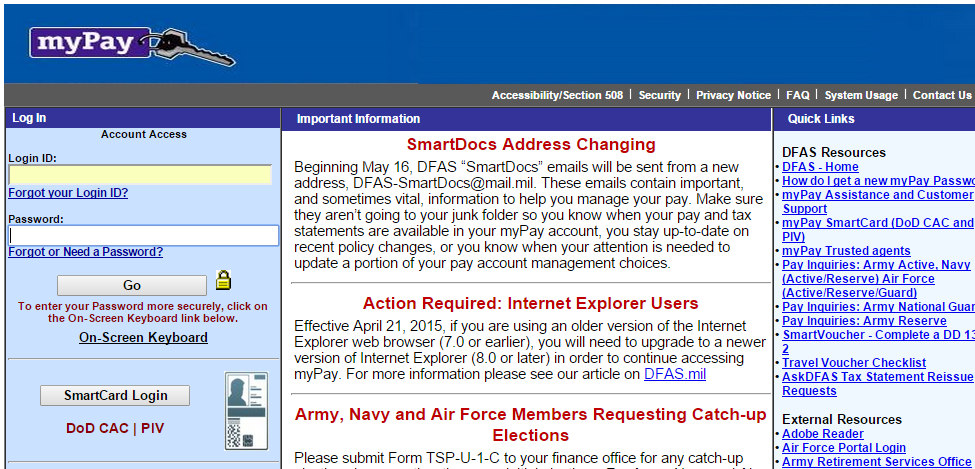Open the On-Screen Keyboard link

tap(143, 338)
